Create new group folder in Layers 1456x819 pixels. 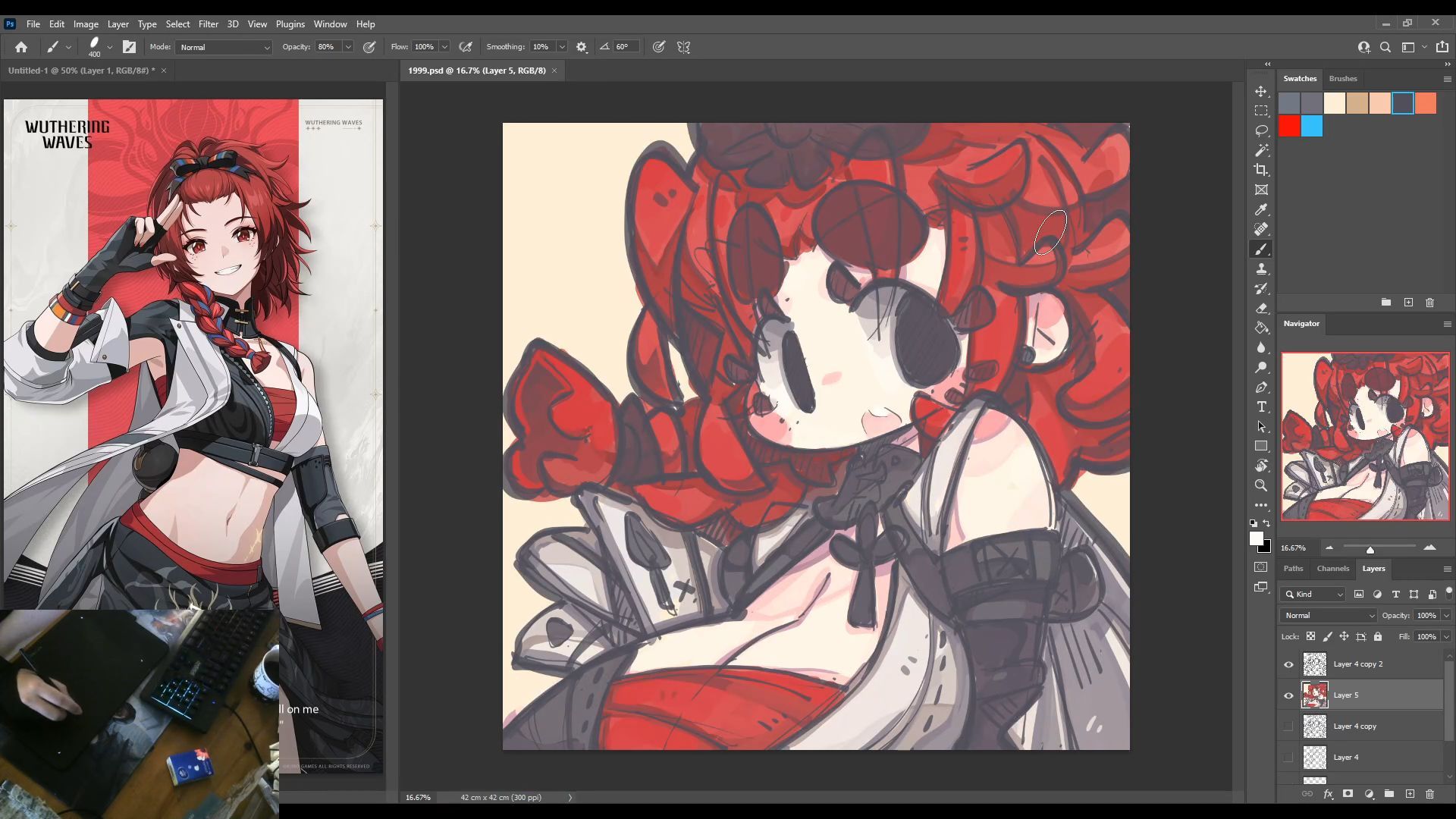click(1389, 794)
